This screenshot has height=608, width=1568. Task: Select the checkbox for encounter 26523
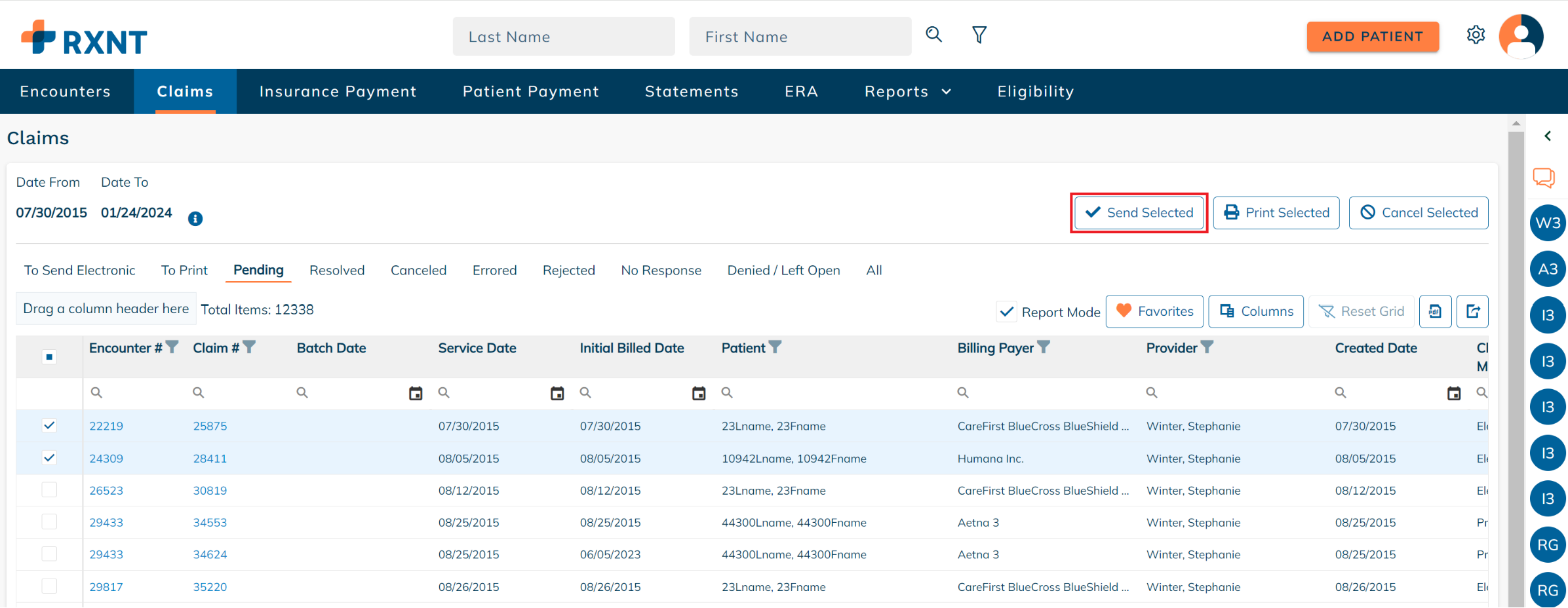click(49, 490)
